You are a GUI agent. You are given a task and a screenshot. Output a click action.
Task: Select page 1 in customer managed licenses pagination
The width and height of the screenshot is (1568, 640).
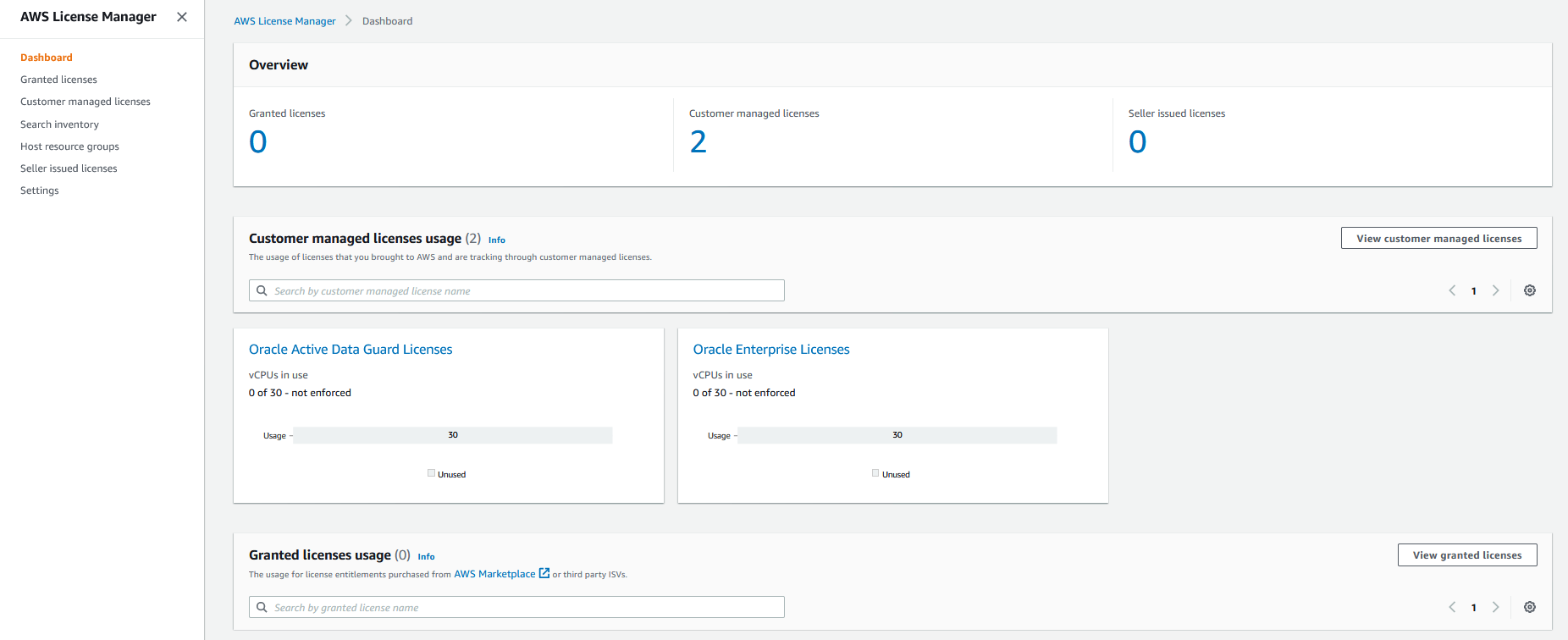[x=1474, y=291]
